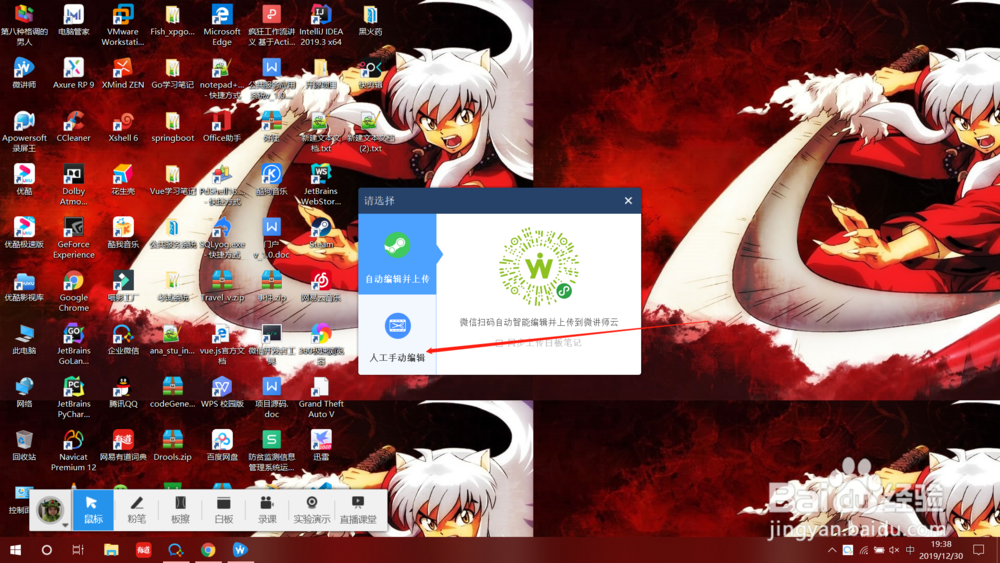Open Axure RP 9 desktop icon

pos(73,73)
